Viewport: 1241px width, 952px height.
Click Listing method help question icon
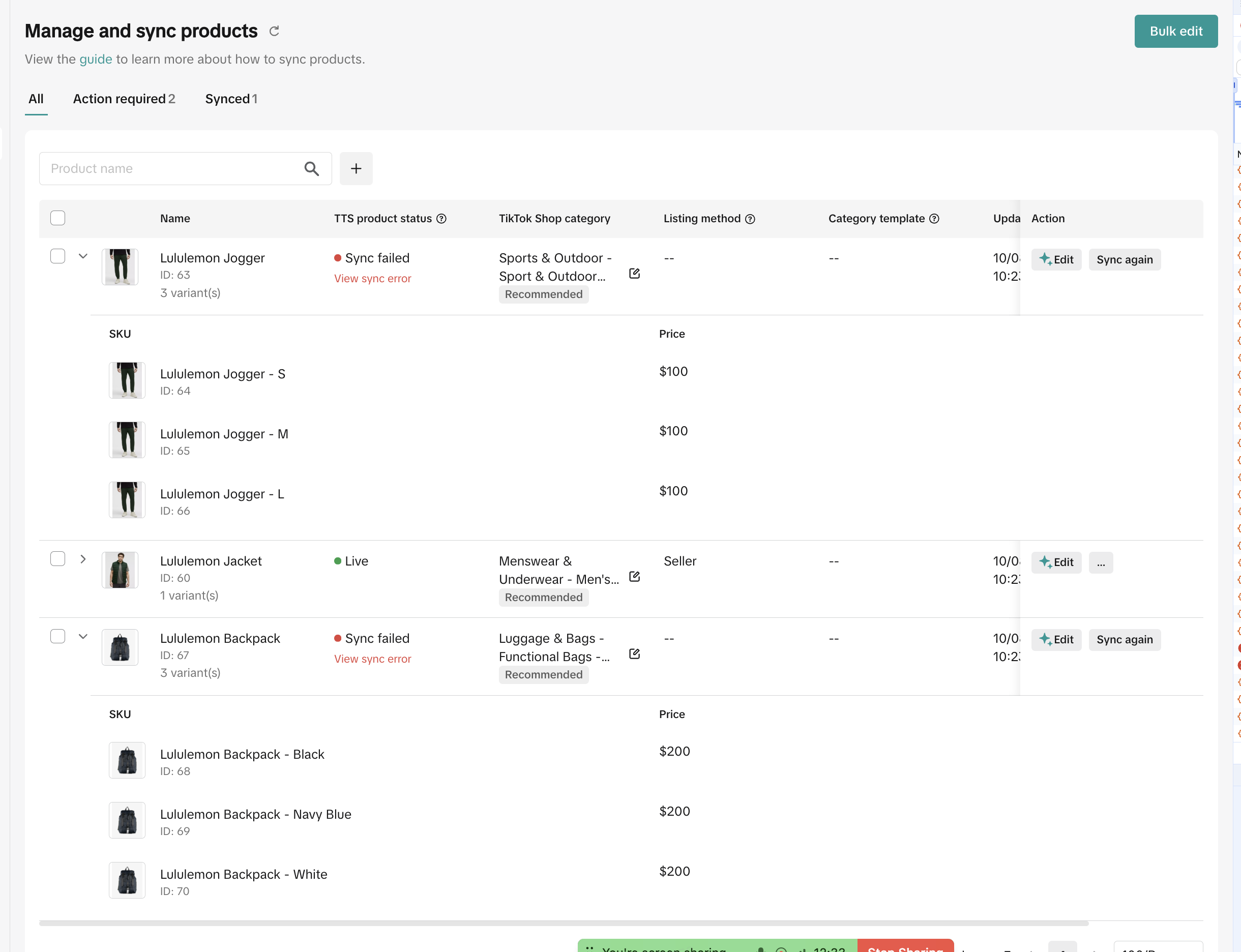[x=750, y=219]
